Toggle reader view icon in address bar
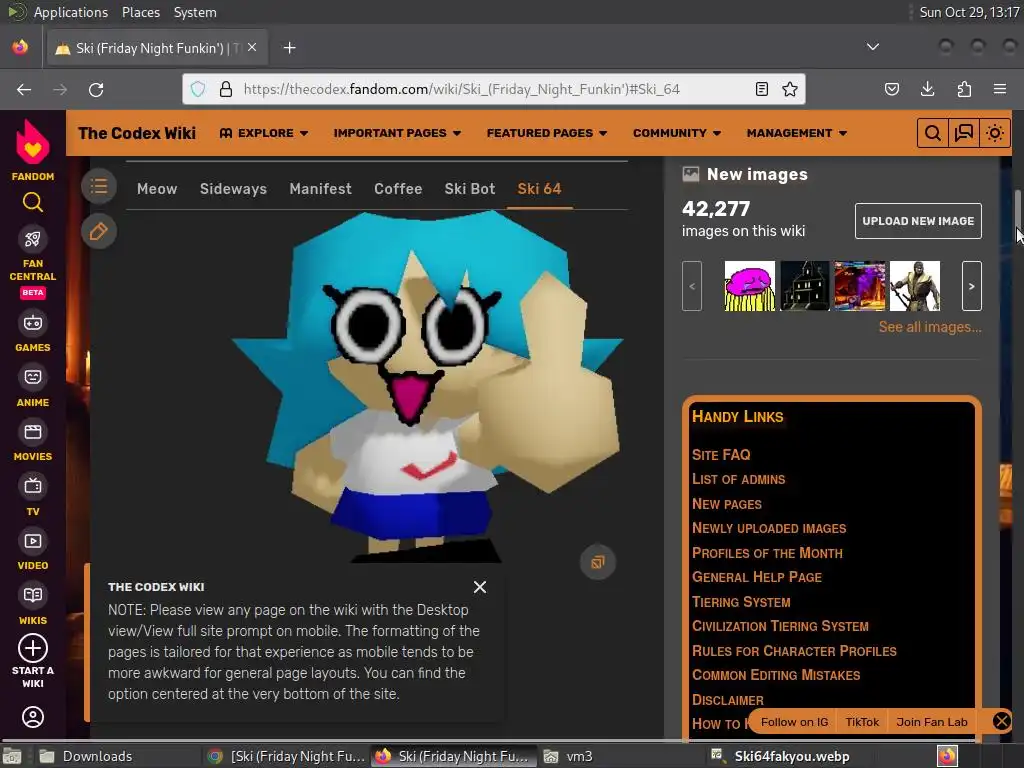The width and height of the screenshot is (1024, 768). point(761,89)
